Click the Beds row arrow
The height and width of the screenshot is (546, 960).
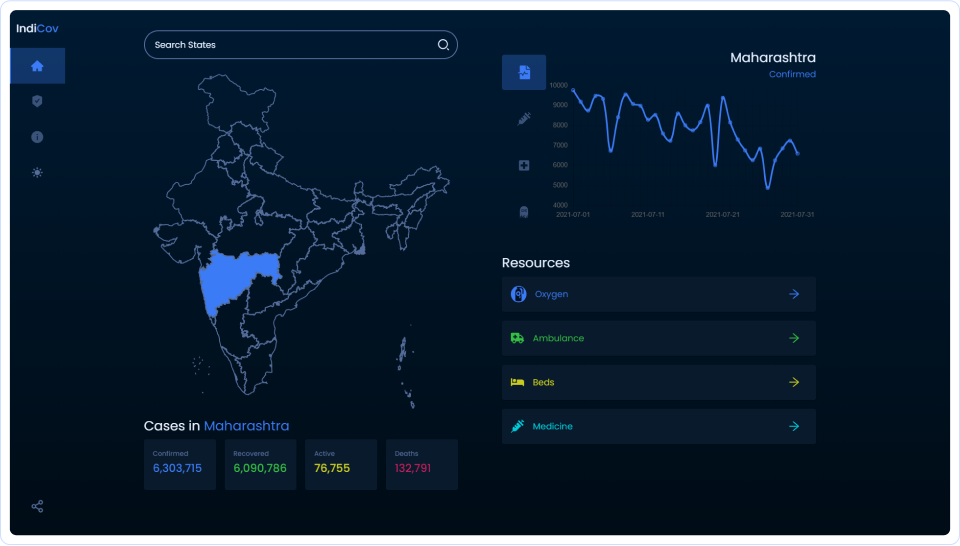[794, 382]
